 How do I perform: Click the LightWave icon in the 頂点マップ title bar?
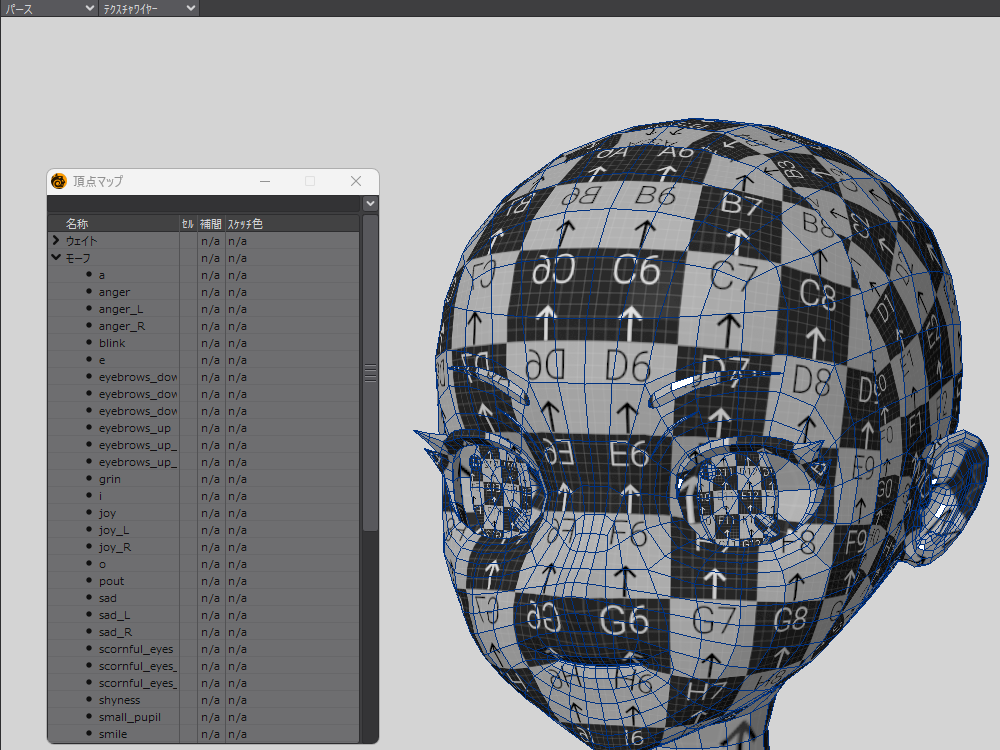click(x=59, y=181)
